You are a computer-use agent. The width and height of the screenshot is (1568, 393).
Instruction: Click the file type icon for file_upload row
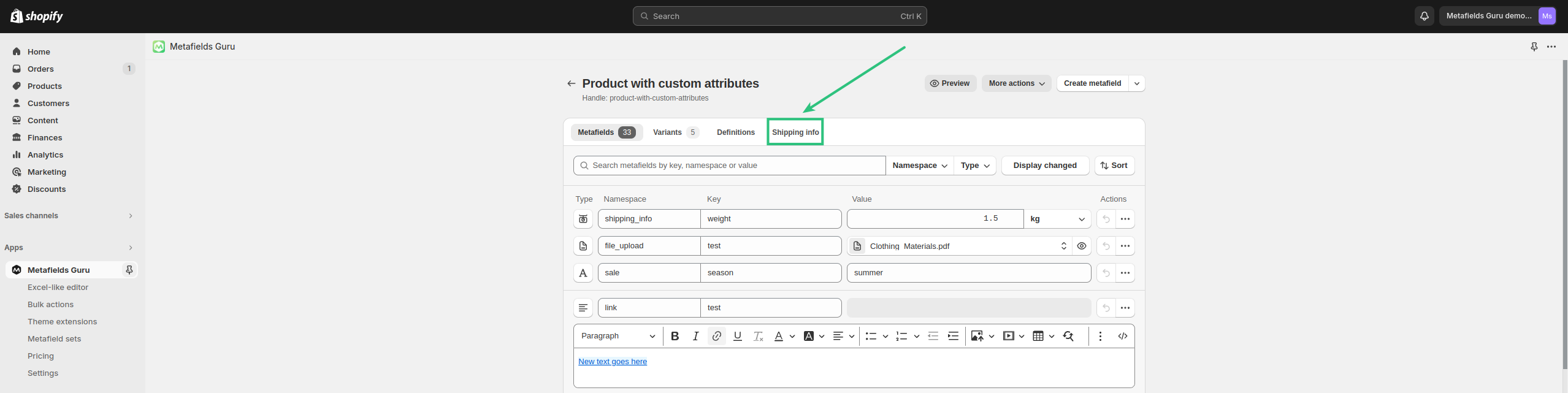583,246
